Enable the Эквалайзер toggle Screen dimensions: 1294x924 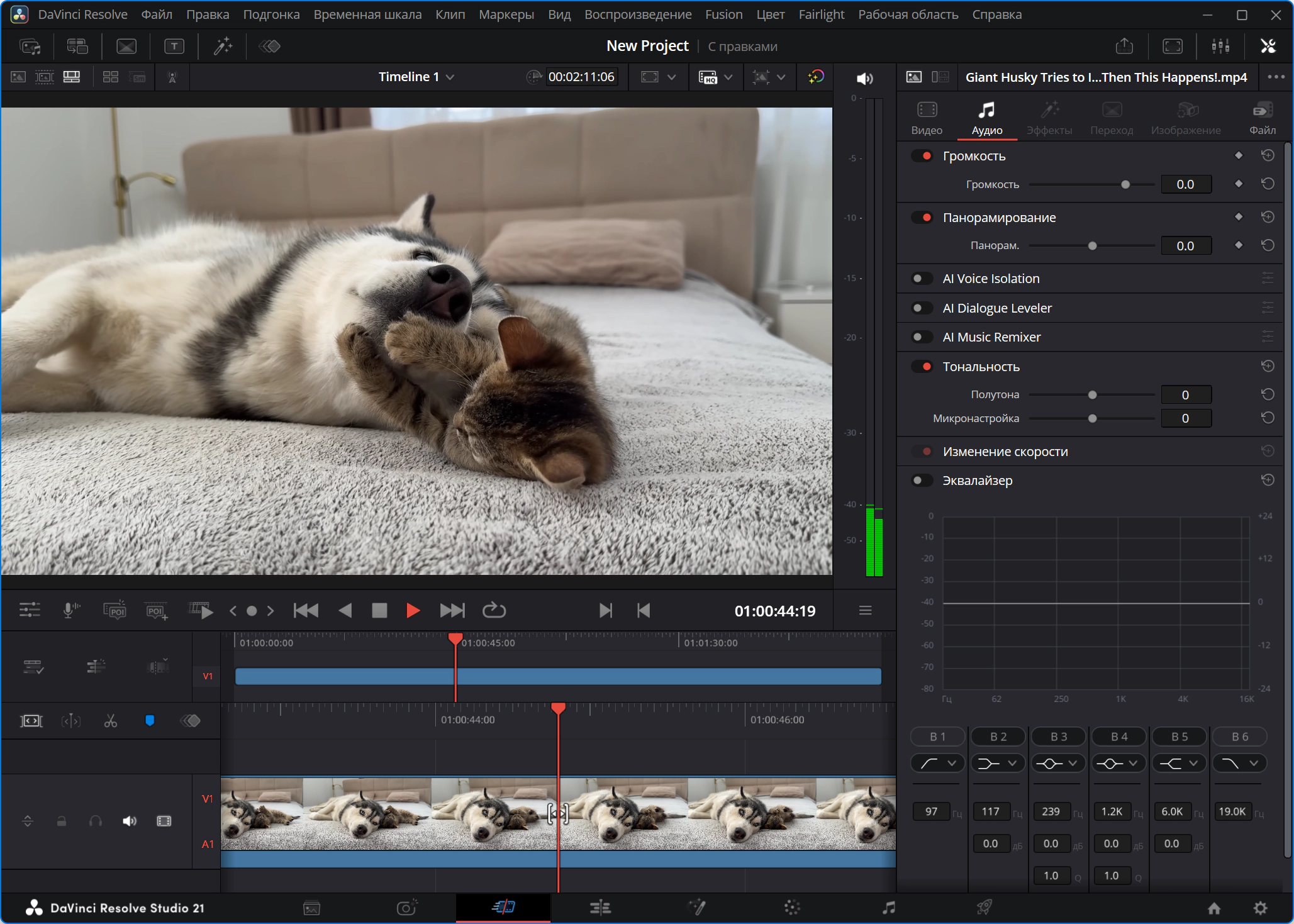point(922,480)
